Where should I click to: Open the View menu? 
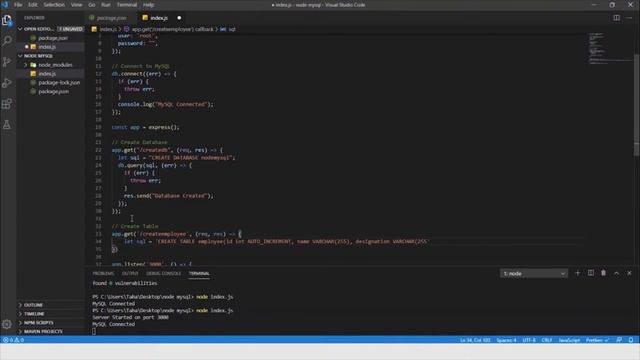[76, 5]
